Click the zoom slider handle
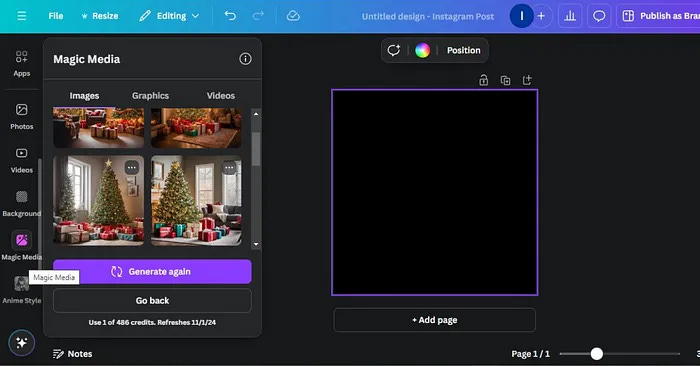 [596, 354]
